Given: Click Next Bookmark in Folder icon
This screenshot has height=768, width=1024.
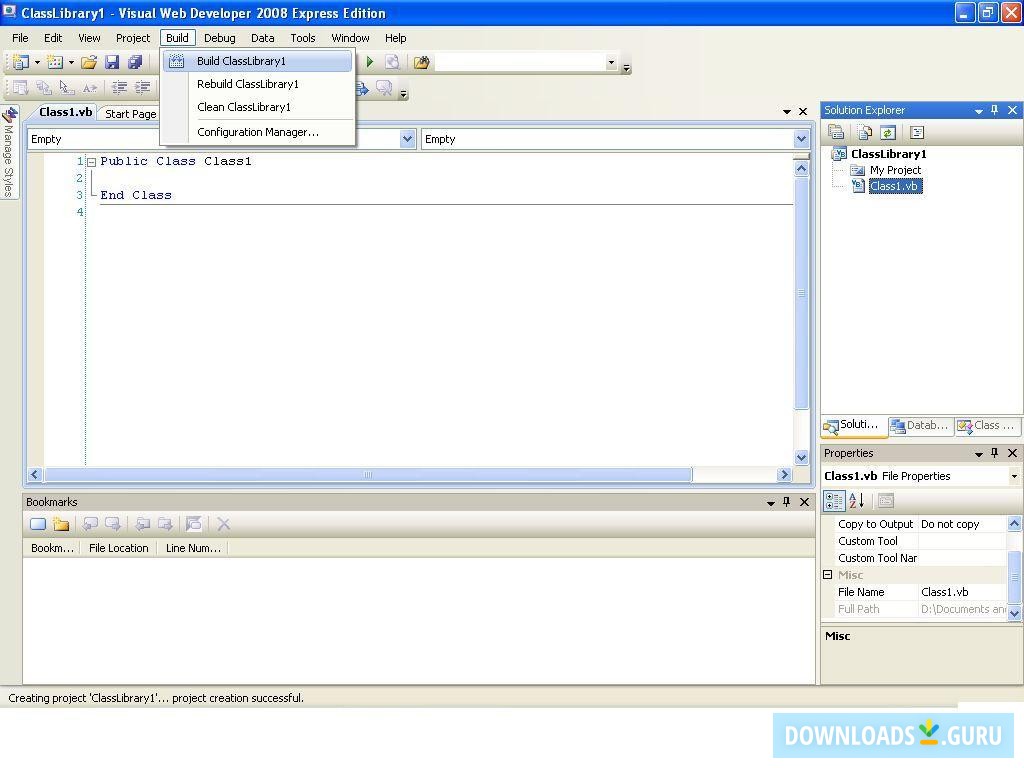Looking at the screenshot, I should [165, 524].
